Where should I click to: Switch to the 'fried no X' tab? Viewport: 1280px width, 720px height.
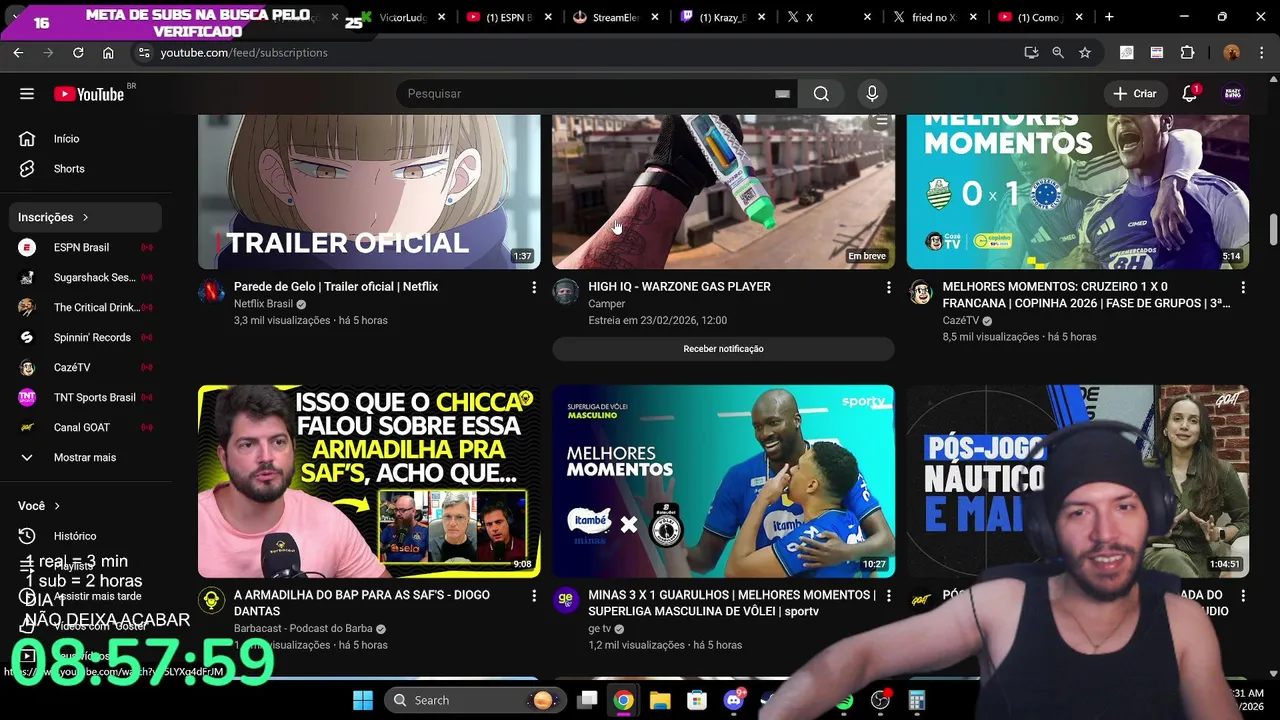[x=934, y=17]
